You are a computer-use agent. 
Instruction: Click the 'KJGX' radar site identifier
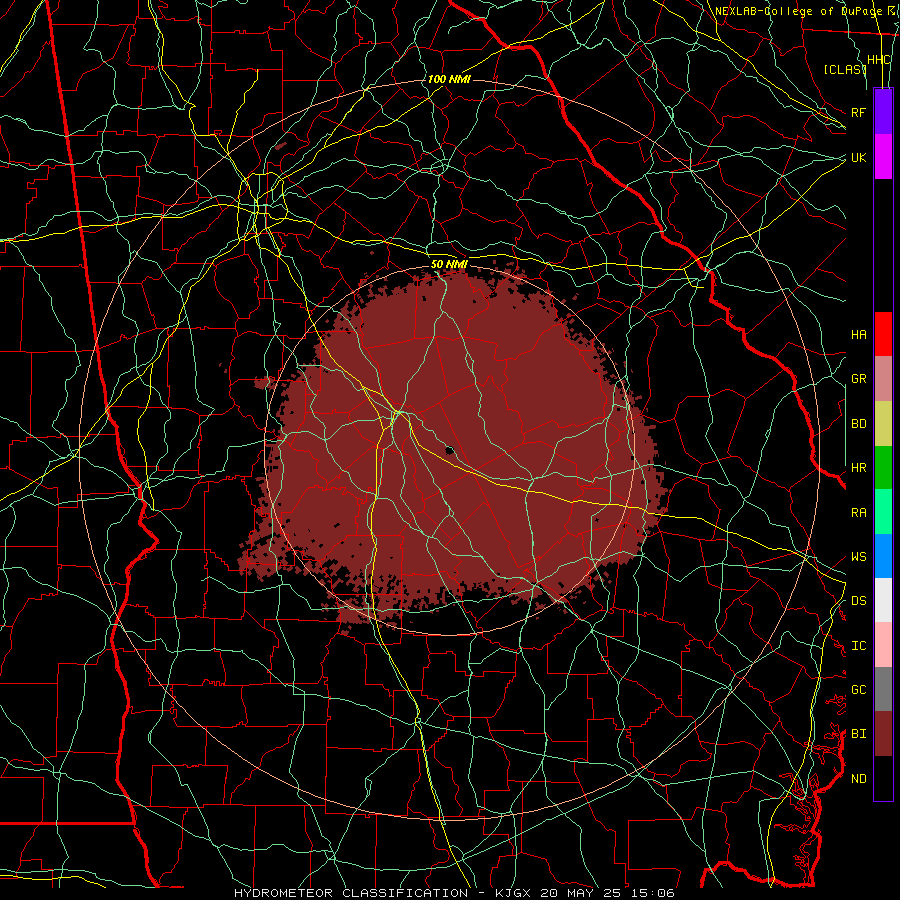point(513,893)
